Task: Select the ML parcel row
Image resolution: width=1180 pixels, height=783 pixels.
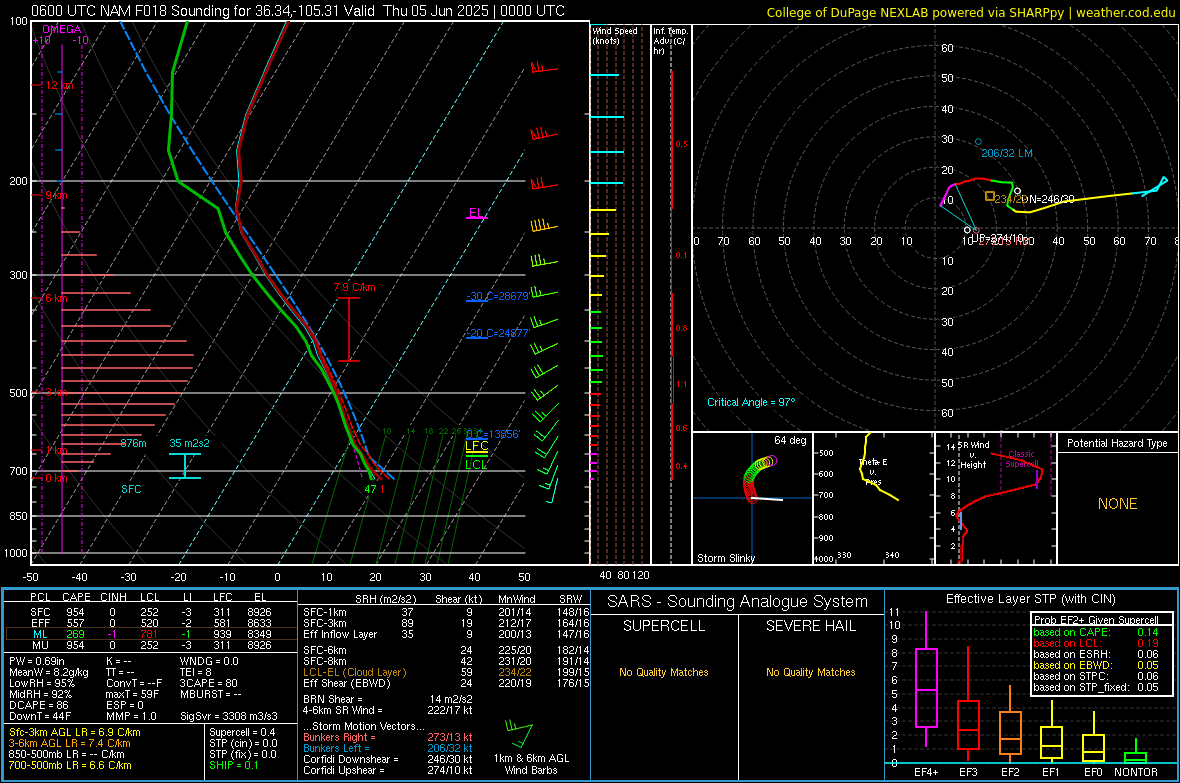Action: [x=149, y=635]
